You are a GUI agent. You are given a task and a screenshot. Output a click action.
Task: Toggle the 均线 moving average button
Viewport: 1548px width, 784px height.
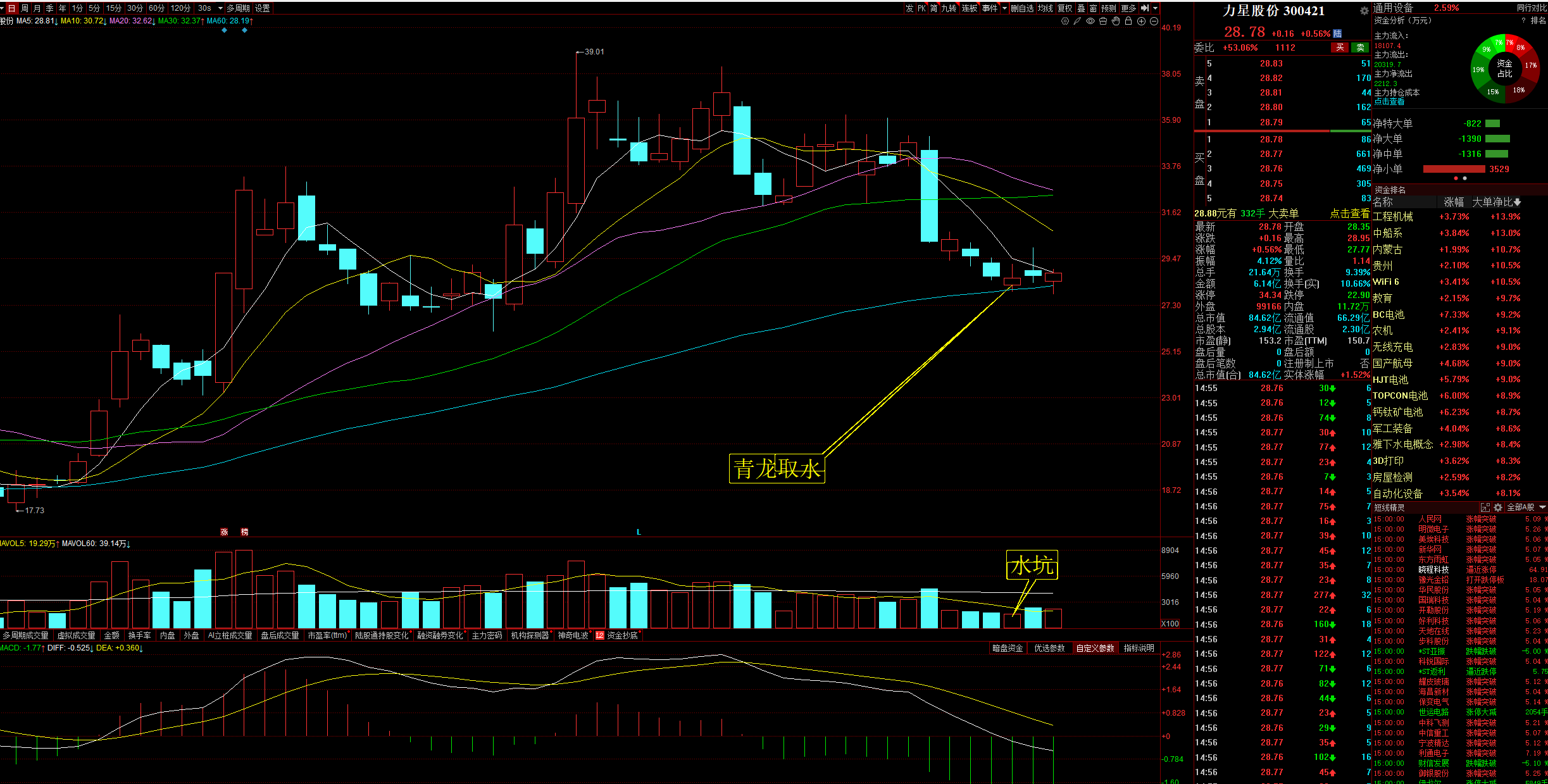point(1045,8)
